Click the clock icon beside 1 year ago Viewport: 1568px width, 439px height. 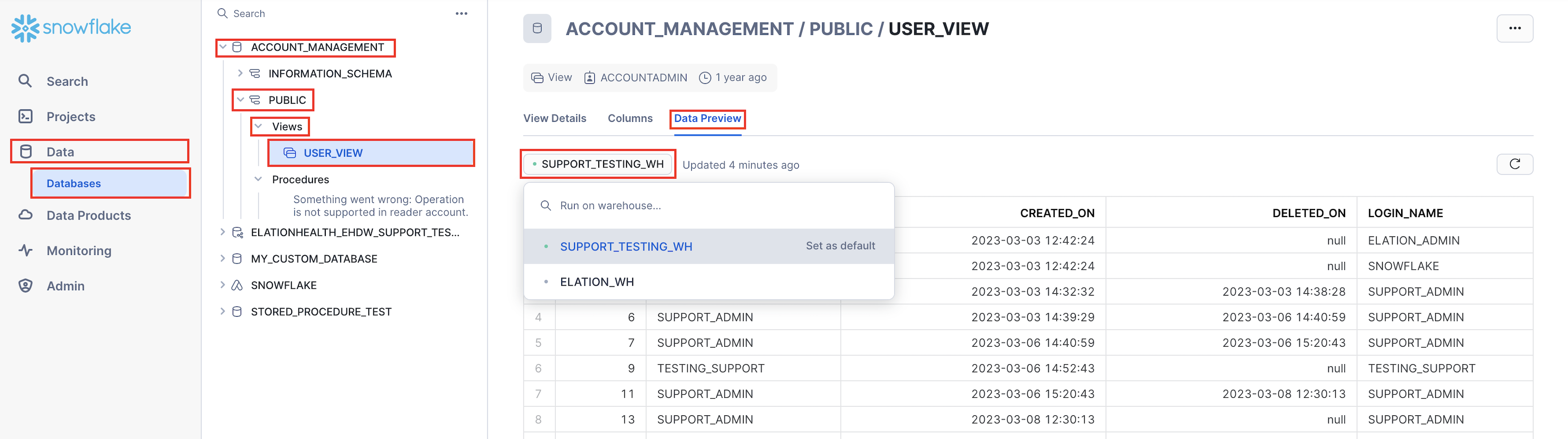pos(705,77)
